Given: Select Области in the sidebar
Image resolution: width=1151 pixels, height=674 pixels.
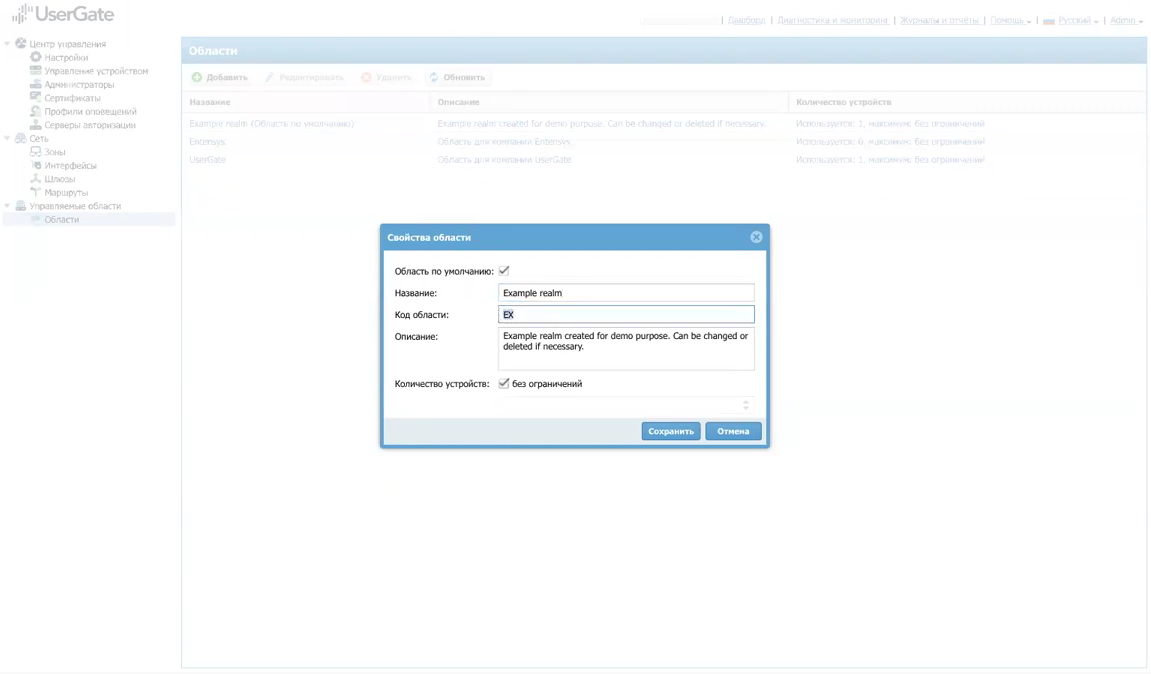Looking at the screenshot, I should [62, 220].
